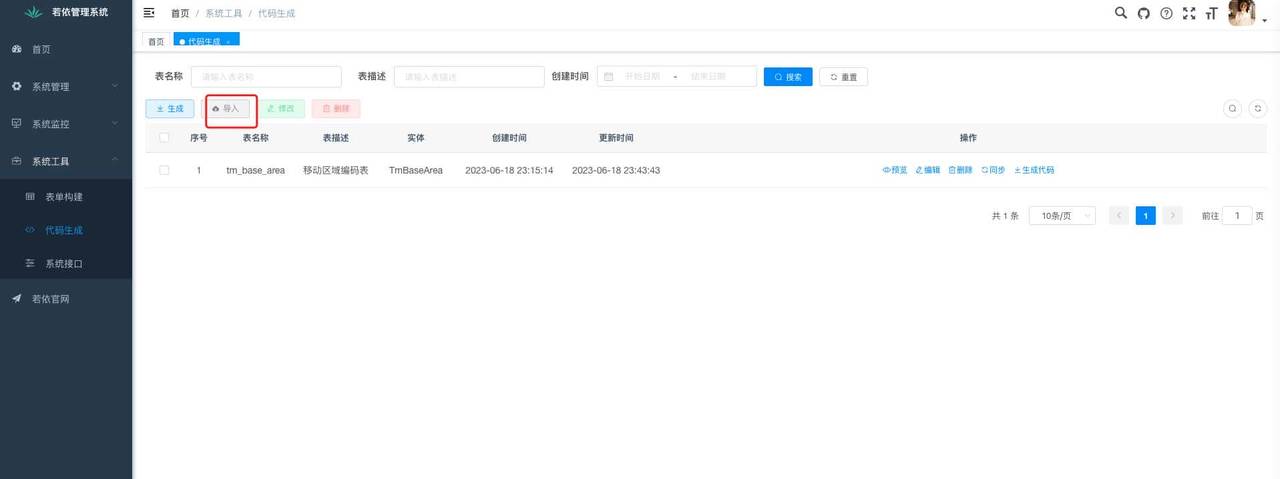Click 预览 for tm_base_area
The width and height of the screenshot is (1280, 479).
click(895, 170)
